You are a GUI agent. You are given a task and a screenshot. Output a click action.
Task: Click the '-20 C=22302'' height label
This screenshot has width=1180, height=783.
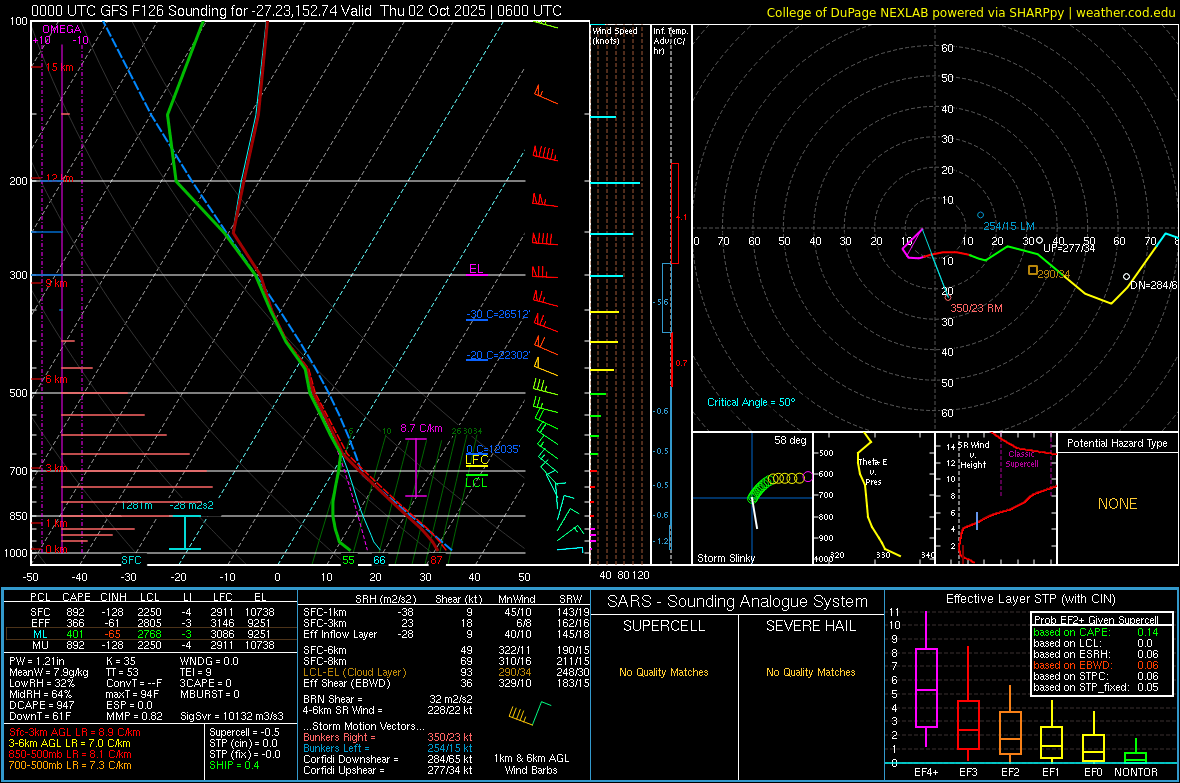(498, 355)
